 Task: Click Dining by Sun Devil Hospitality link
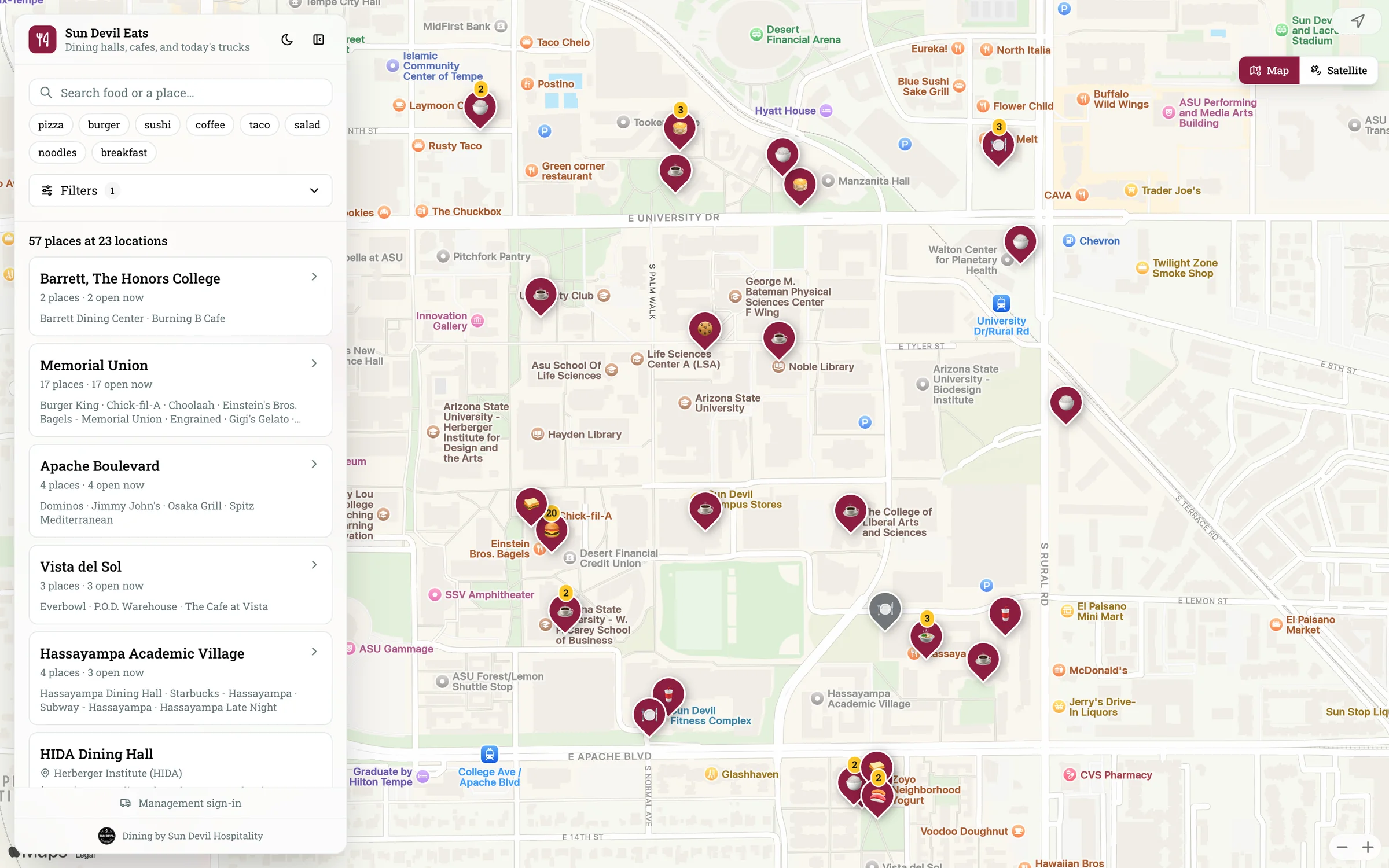(180, 836)
